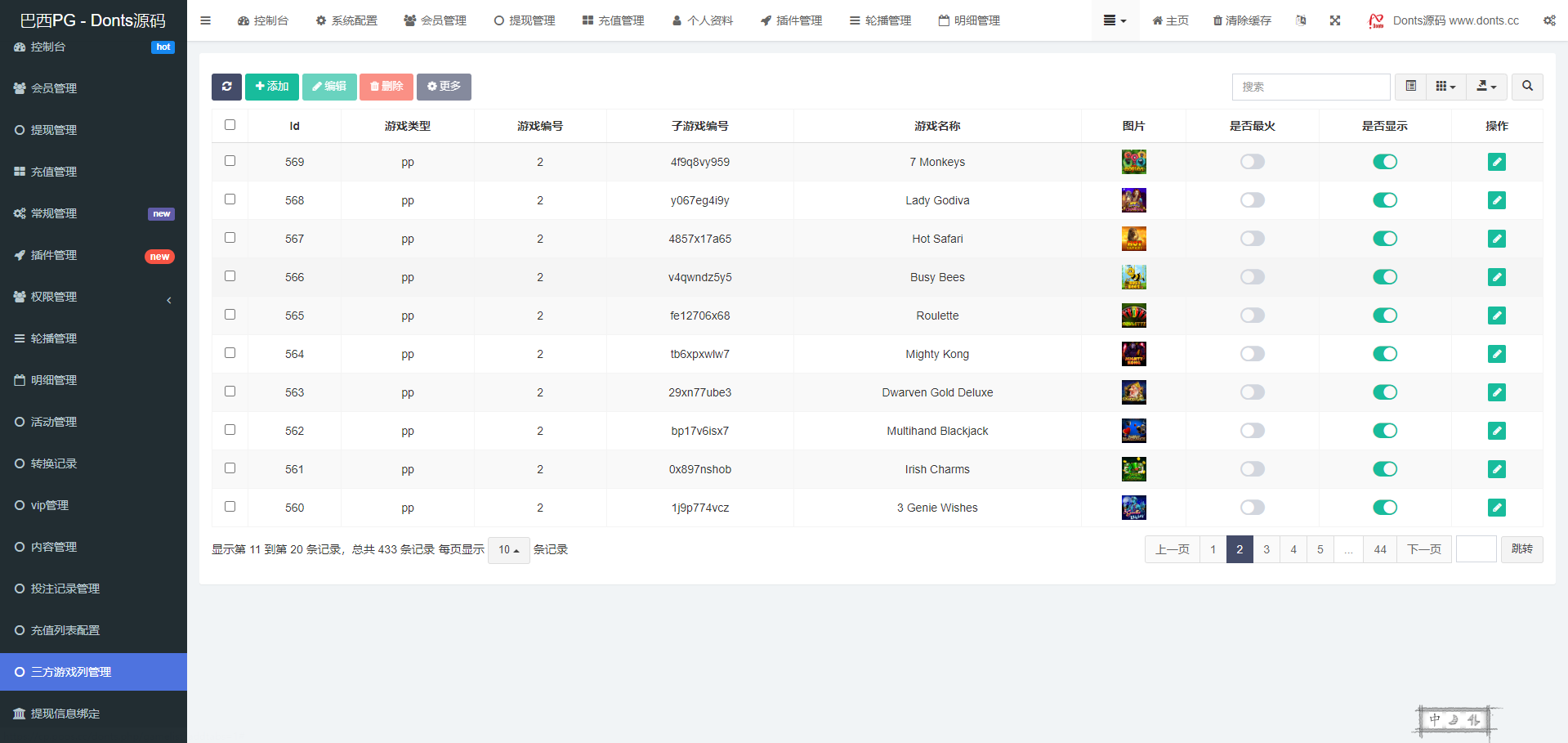
Task: Open 7 Monkeys game thumbnail image
Action: pyautogui.click(x=1134, y=162)
